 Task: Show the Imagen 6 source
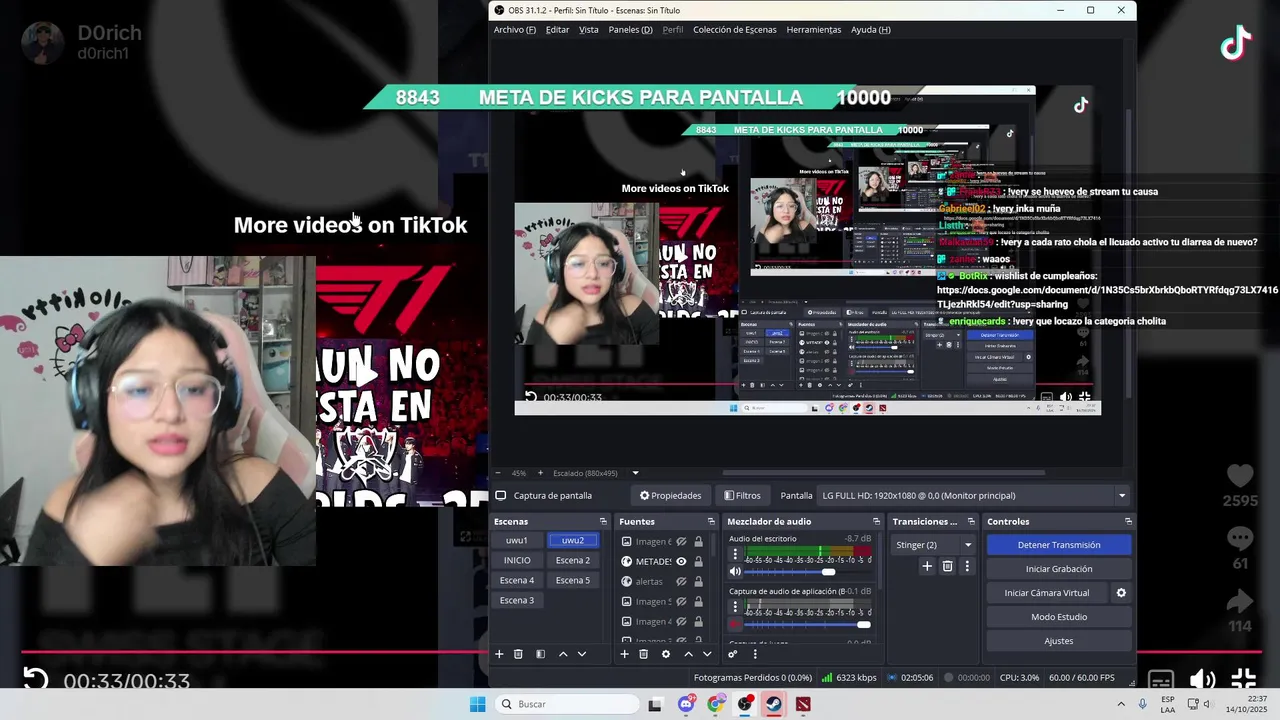tap(681, 542)
